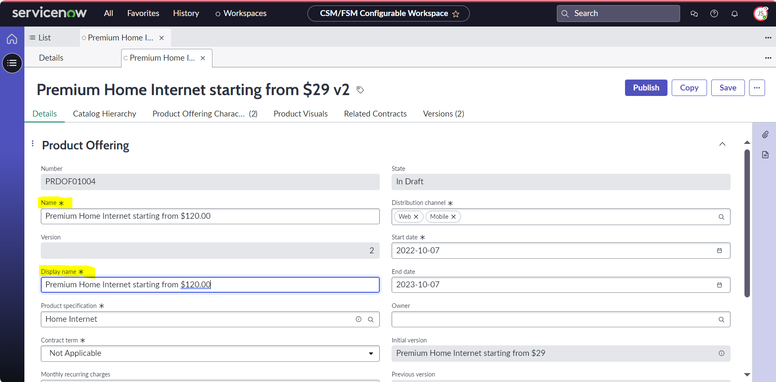
Task: Remove the Web distribution channel pill
Action: coord(416,217)
